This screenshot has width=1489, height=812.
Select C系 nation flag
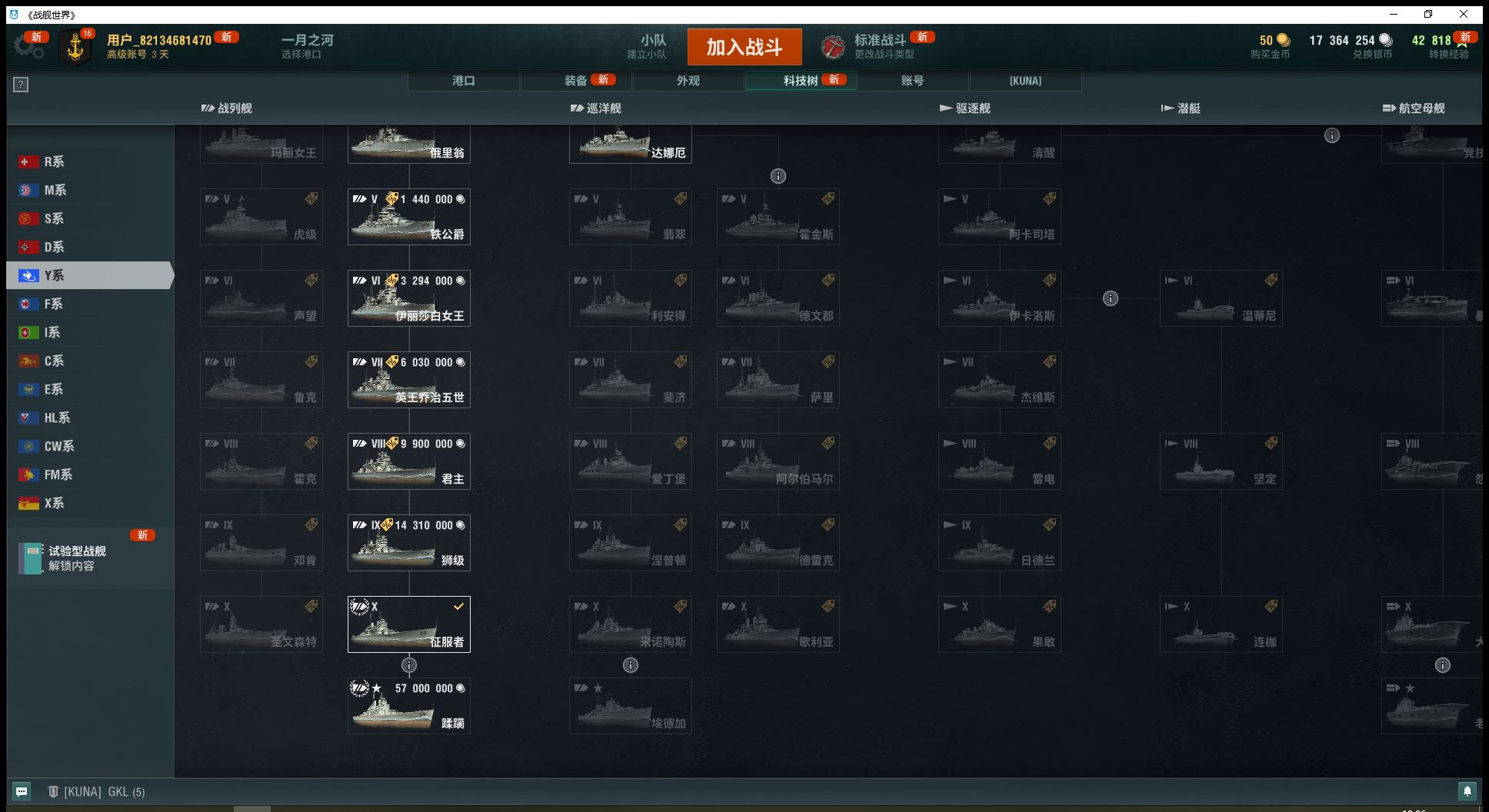(x=28, y=361)
